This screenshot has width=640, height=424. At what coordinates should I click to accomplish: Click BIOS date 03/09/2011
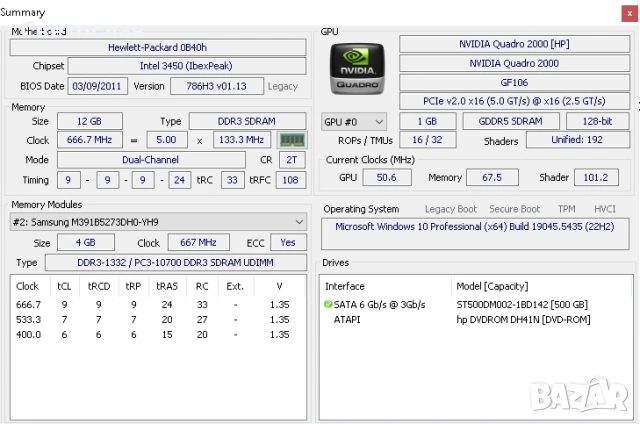click(x=97, y=86)
